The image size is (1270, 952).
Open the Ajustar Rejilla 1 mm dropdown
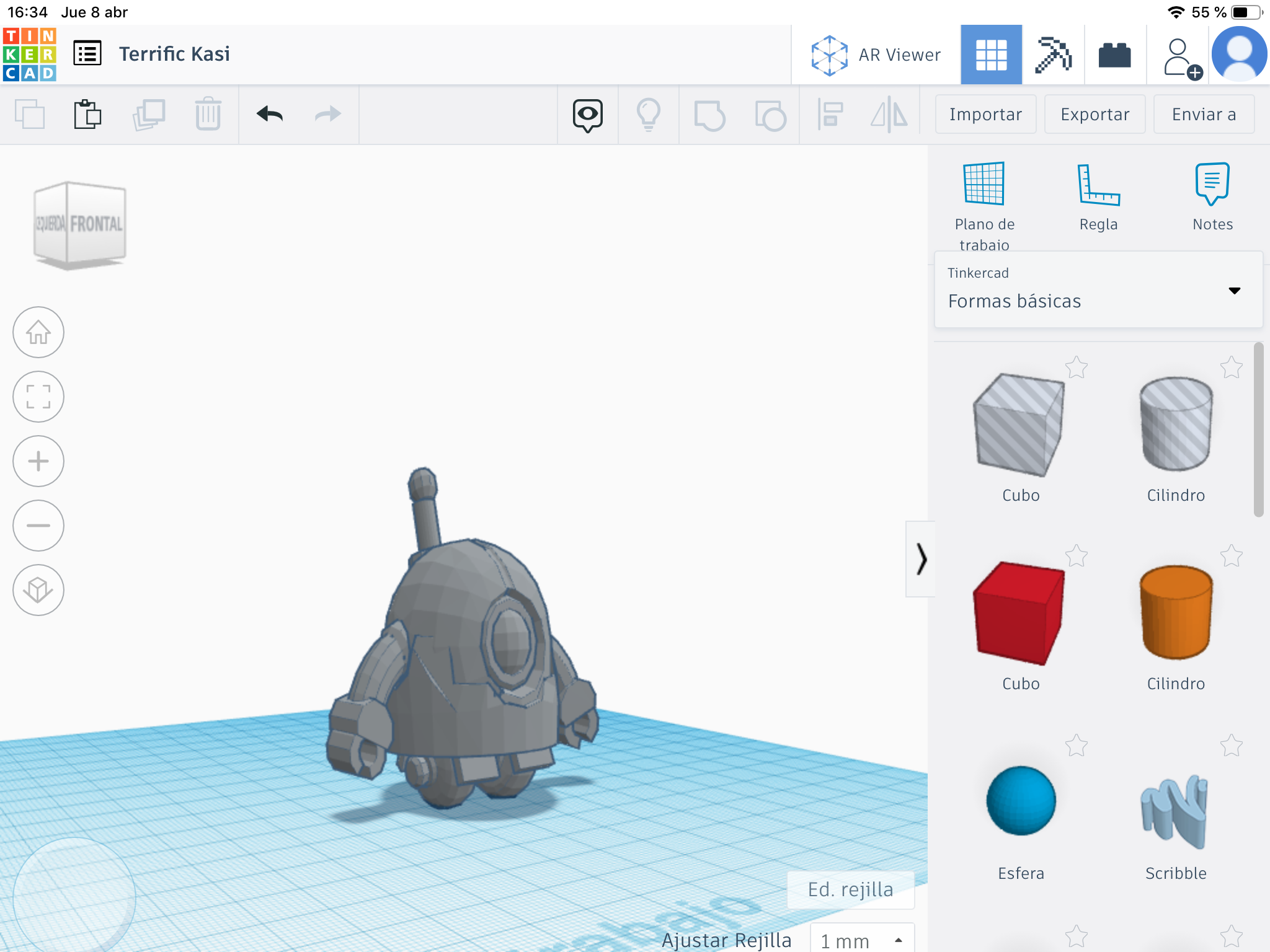coord(861,940)
